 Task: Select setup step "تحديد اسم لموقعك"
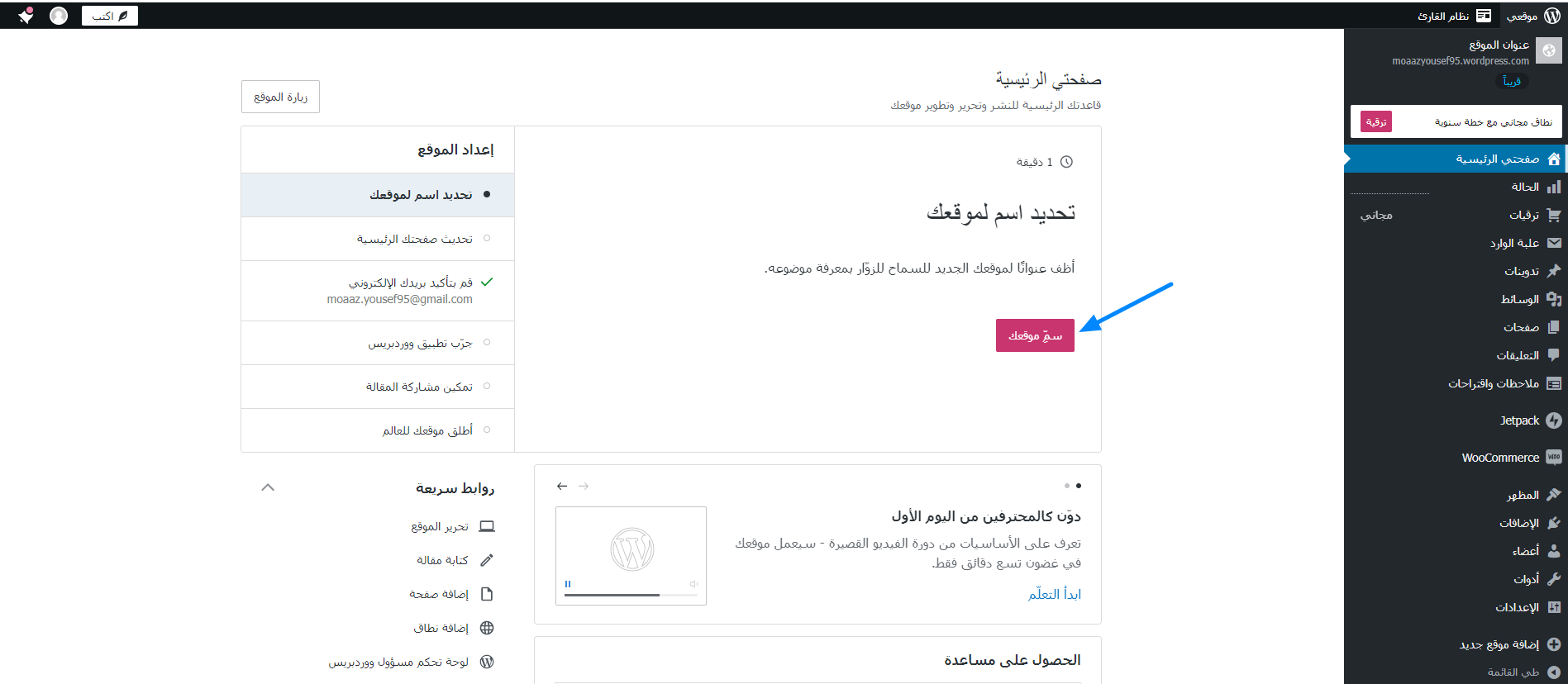(378, 195)
